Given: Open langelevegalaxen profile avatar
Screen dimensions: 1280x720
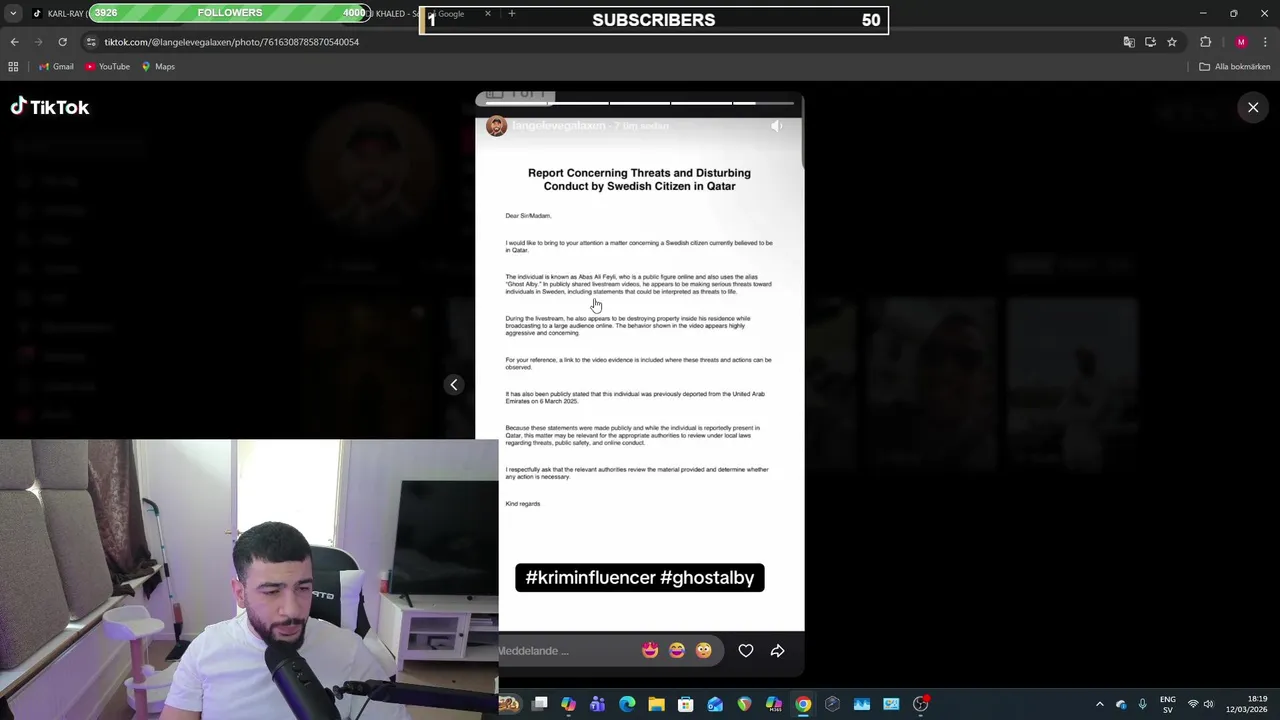Looking at the screenshot, I should (496, 126).
